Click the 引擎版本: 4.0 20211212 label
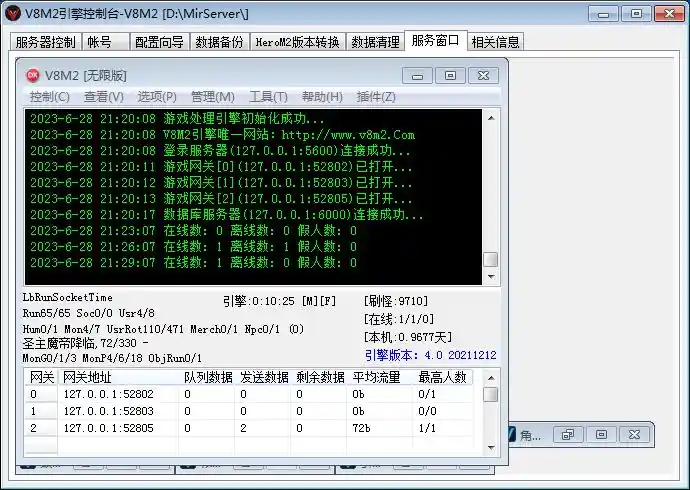This screenshot has width=690, height=490. pyautogui.click(x=430, y=355)
